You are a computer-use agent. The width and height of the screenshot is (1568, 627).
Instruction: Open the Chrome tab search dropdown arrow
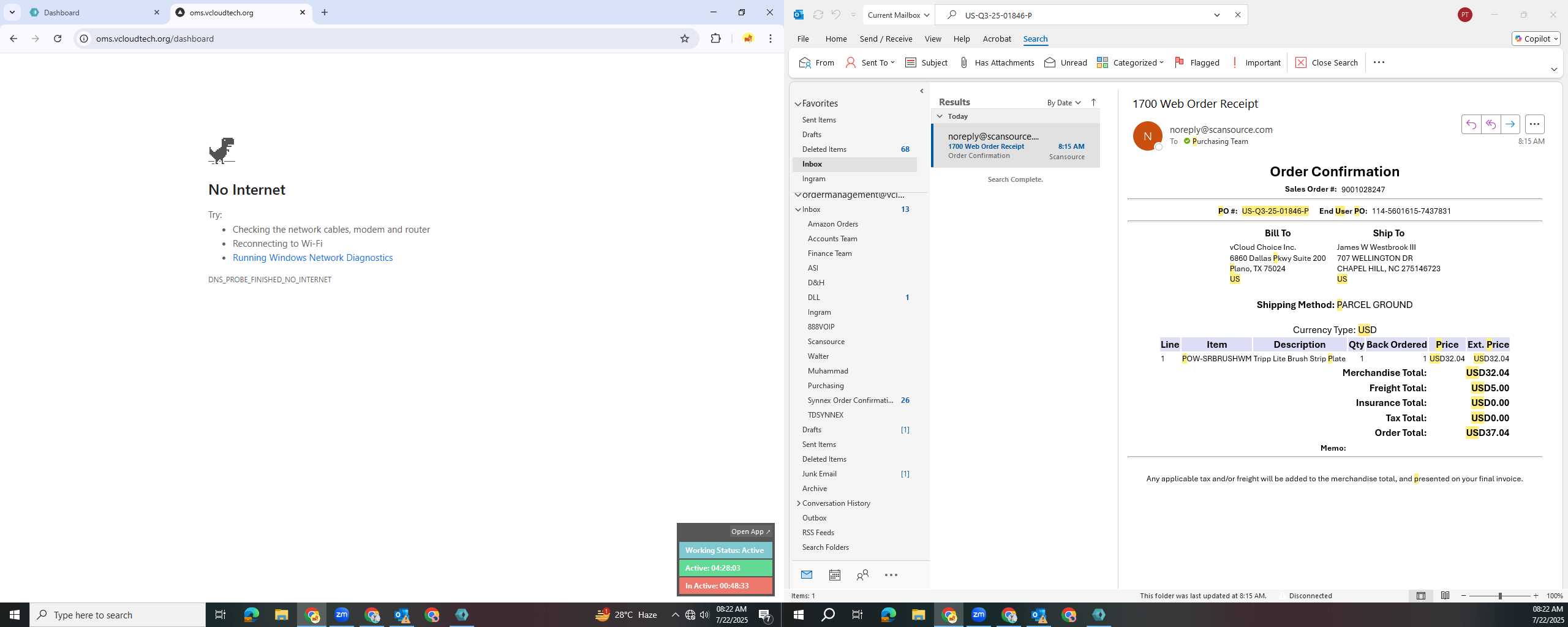click(x=12, y=12)
